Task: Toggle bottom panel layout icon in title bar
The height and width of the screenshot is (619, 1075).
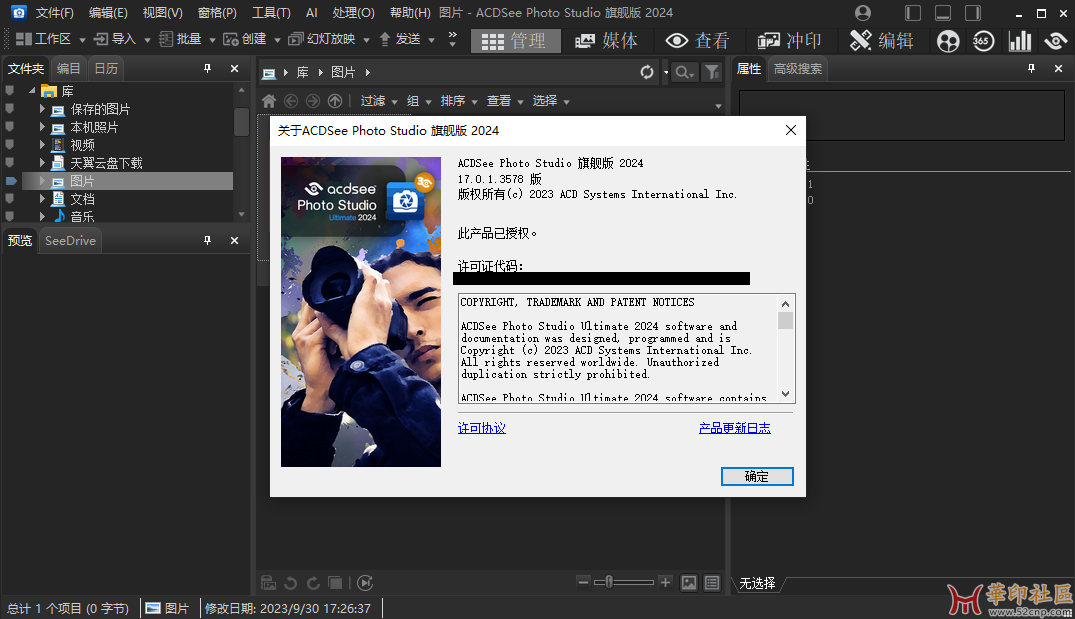Action: pos(943,12)
